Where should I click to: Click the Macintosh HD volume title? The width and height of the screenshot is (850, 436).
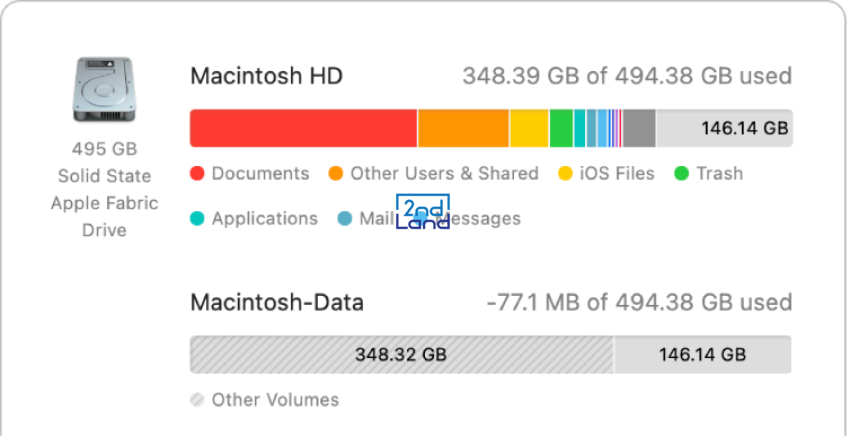(266, 76)
